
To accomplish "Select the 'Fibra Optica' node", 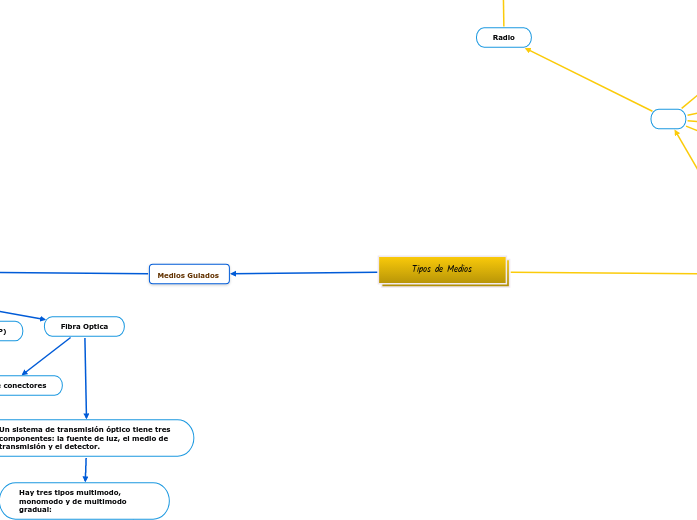I will click(84, 327).
